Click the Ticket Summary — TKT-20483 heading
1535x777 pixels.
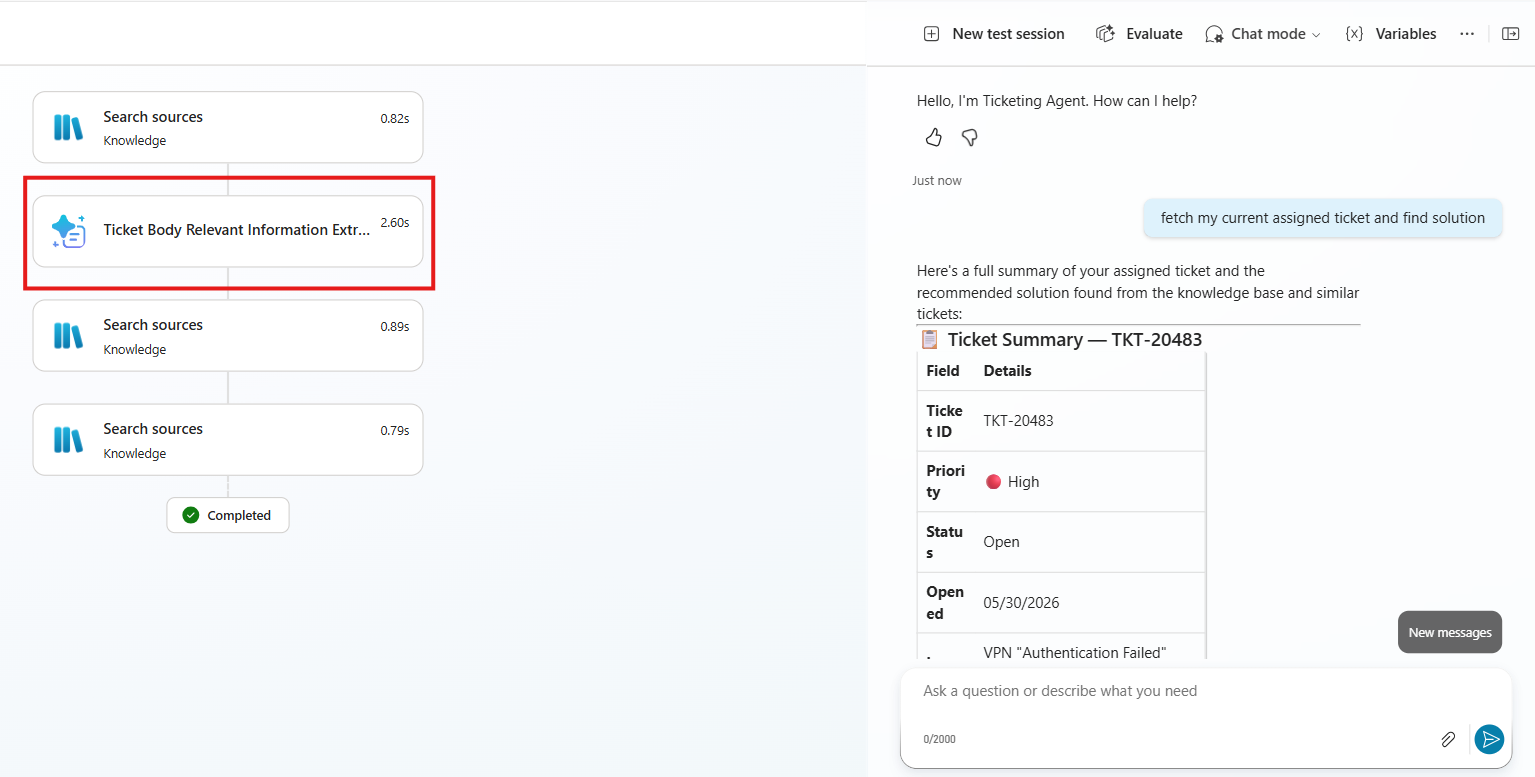[x=1075, y=339]
